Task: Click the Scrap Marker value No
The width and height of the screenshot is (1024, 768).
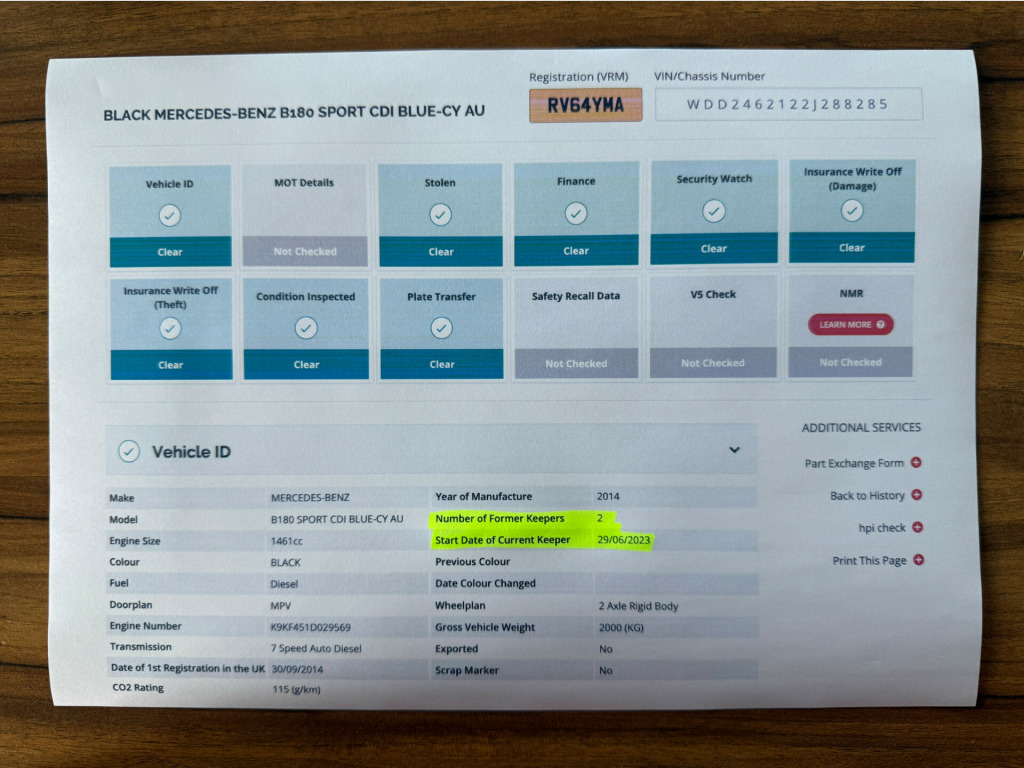Action: [606, 671]
